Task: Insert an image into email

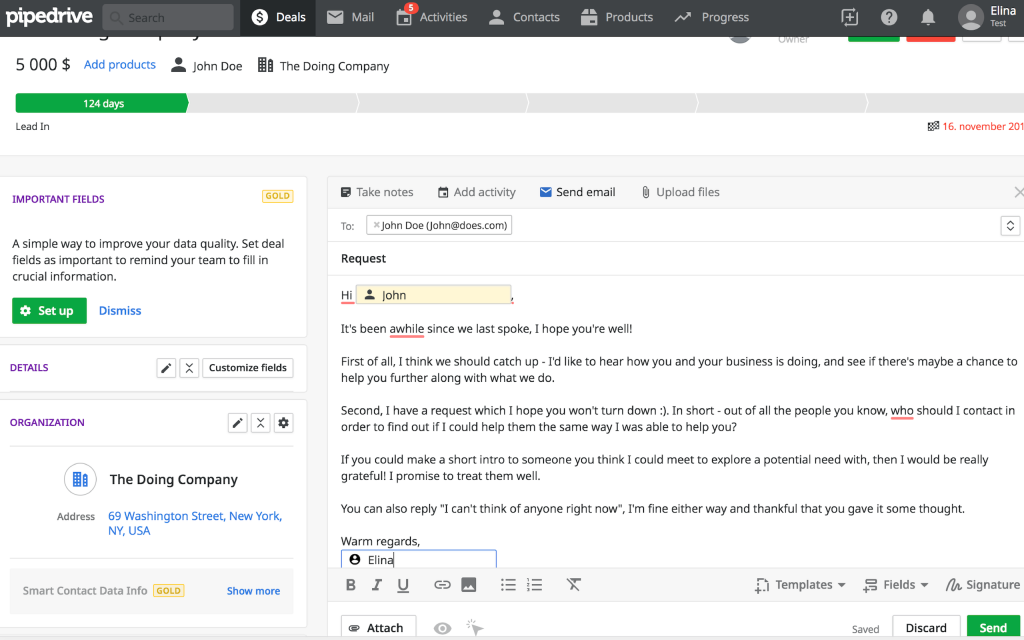Action: tap(468, 585)
